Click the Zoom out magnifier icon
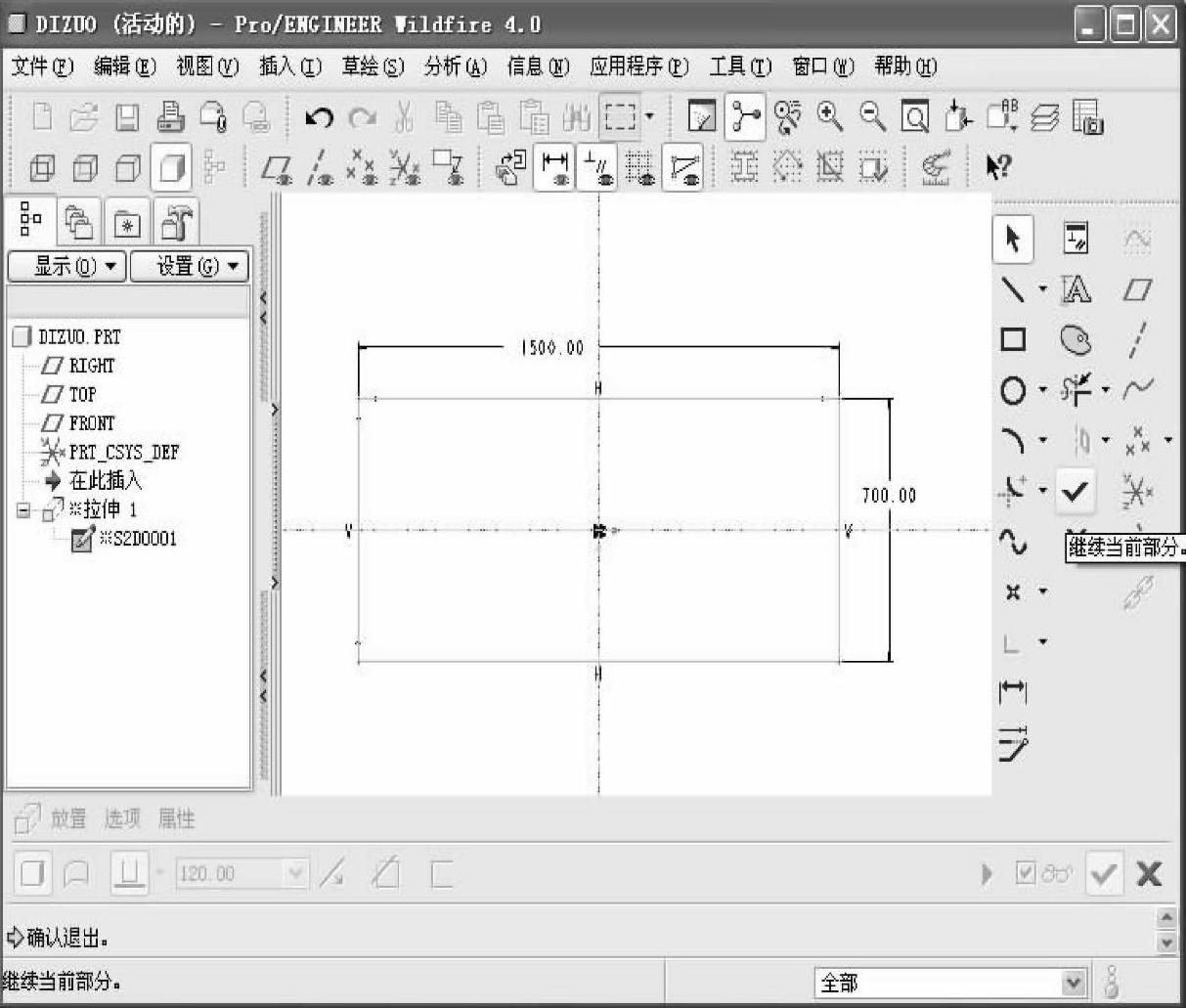 coord(872,117)
